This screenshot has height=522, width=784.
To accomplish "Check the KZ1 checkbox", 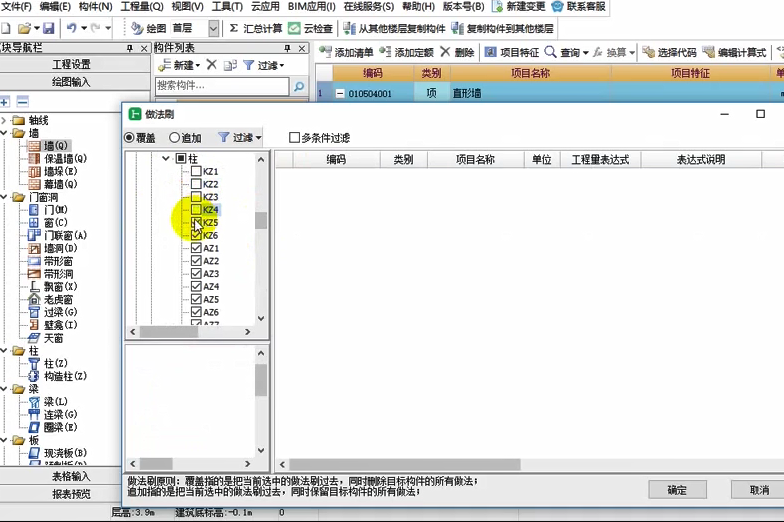I will [197, 172].
